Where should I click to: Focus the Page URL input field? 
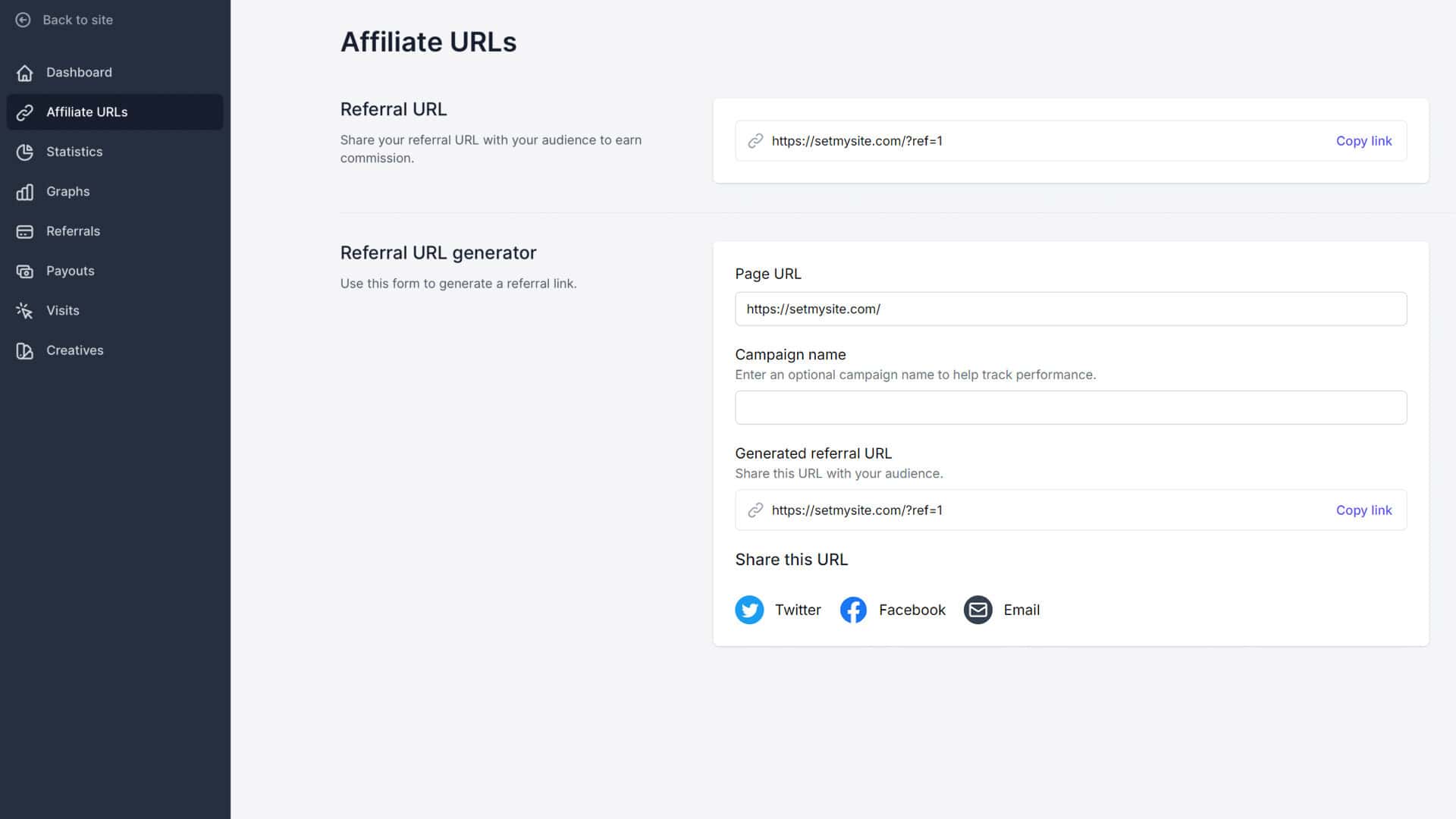(x=1071, y=309)
